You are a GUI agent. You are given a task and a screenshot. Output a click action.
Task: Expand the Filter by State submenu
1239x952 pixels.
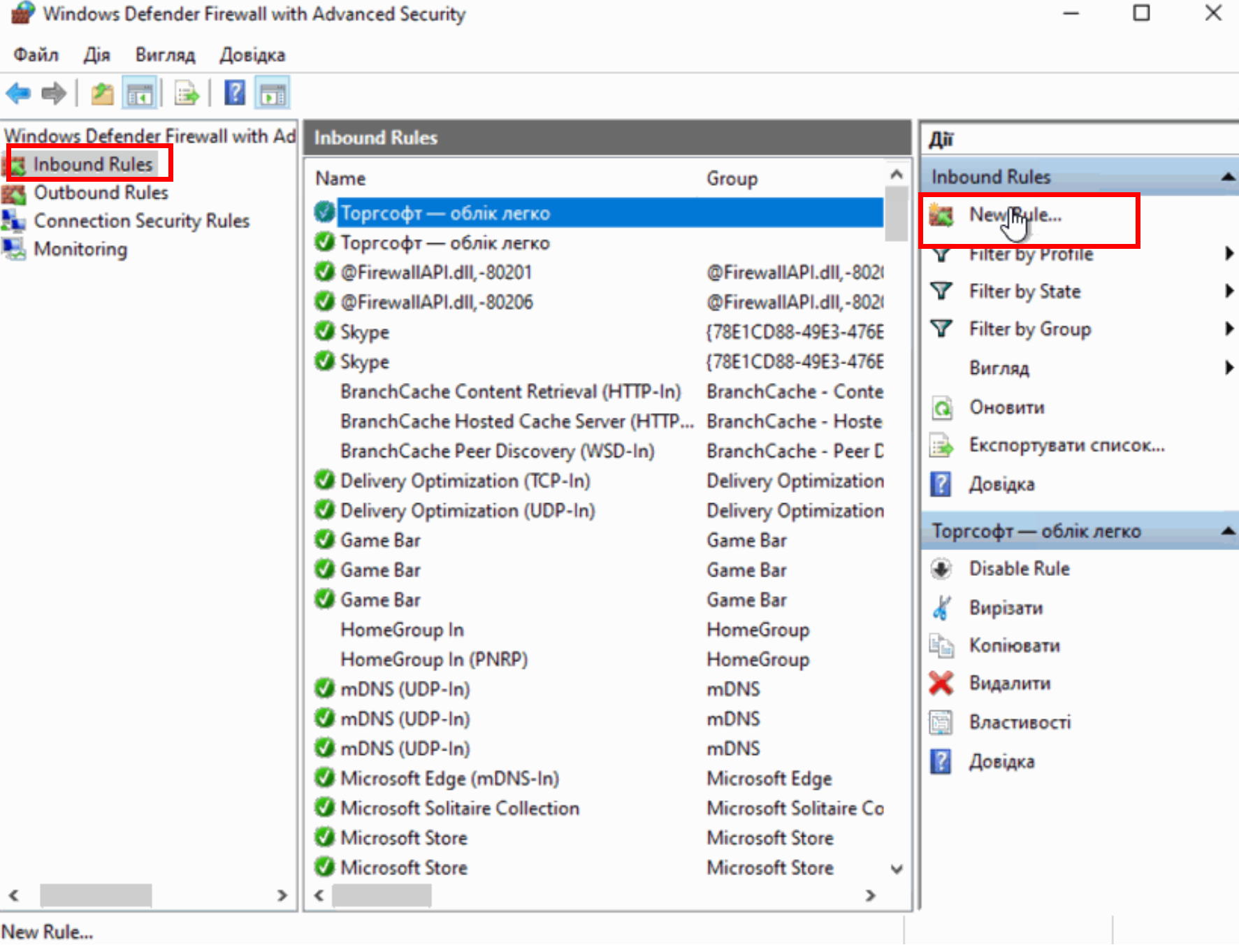[x=1229, y=291]
